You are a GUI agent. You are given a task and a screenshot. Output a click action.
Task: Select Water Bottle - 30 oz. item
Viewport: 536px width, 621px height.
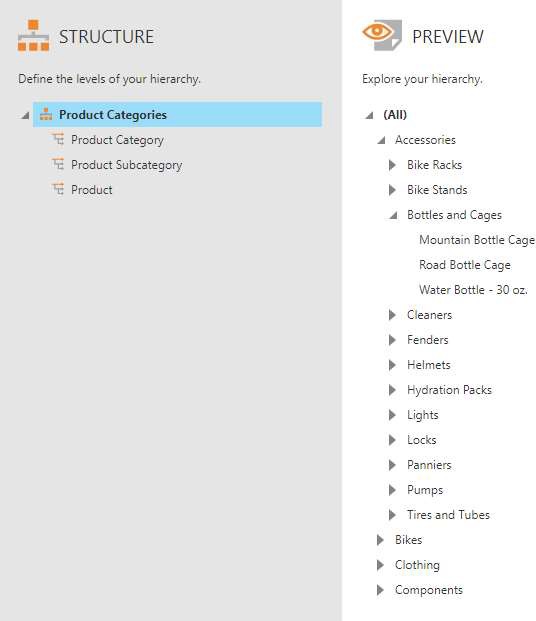point(473,290)
